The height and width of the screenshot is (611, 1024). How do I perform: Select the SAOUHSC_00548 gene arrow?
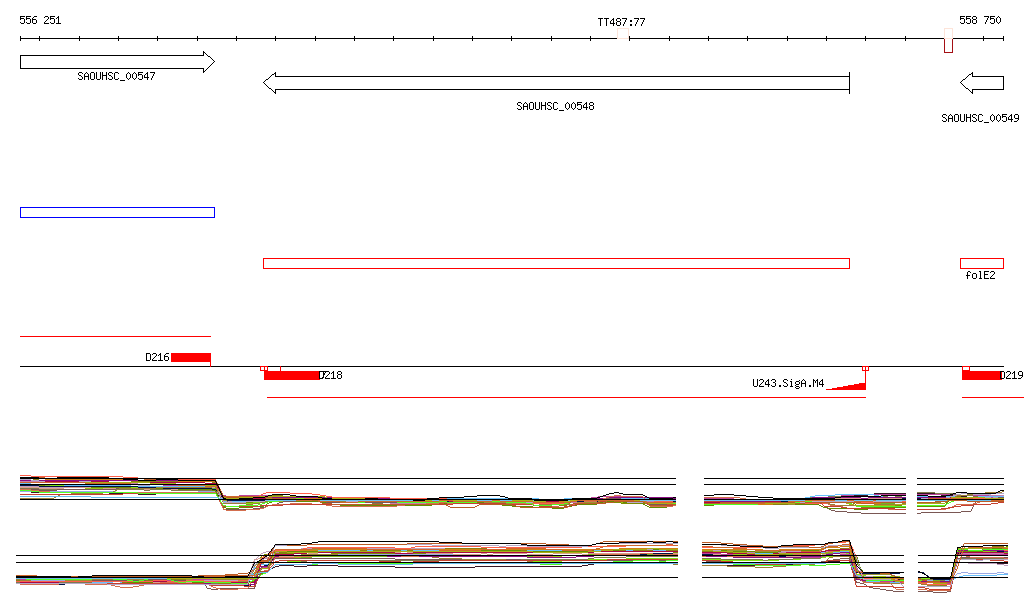556,83
